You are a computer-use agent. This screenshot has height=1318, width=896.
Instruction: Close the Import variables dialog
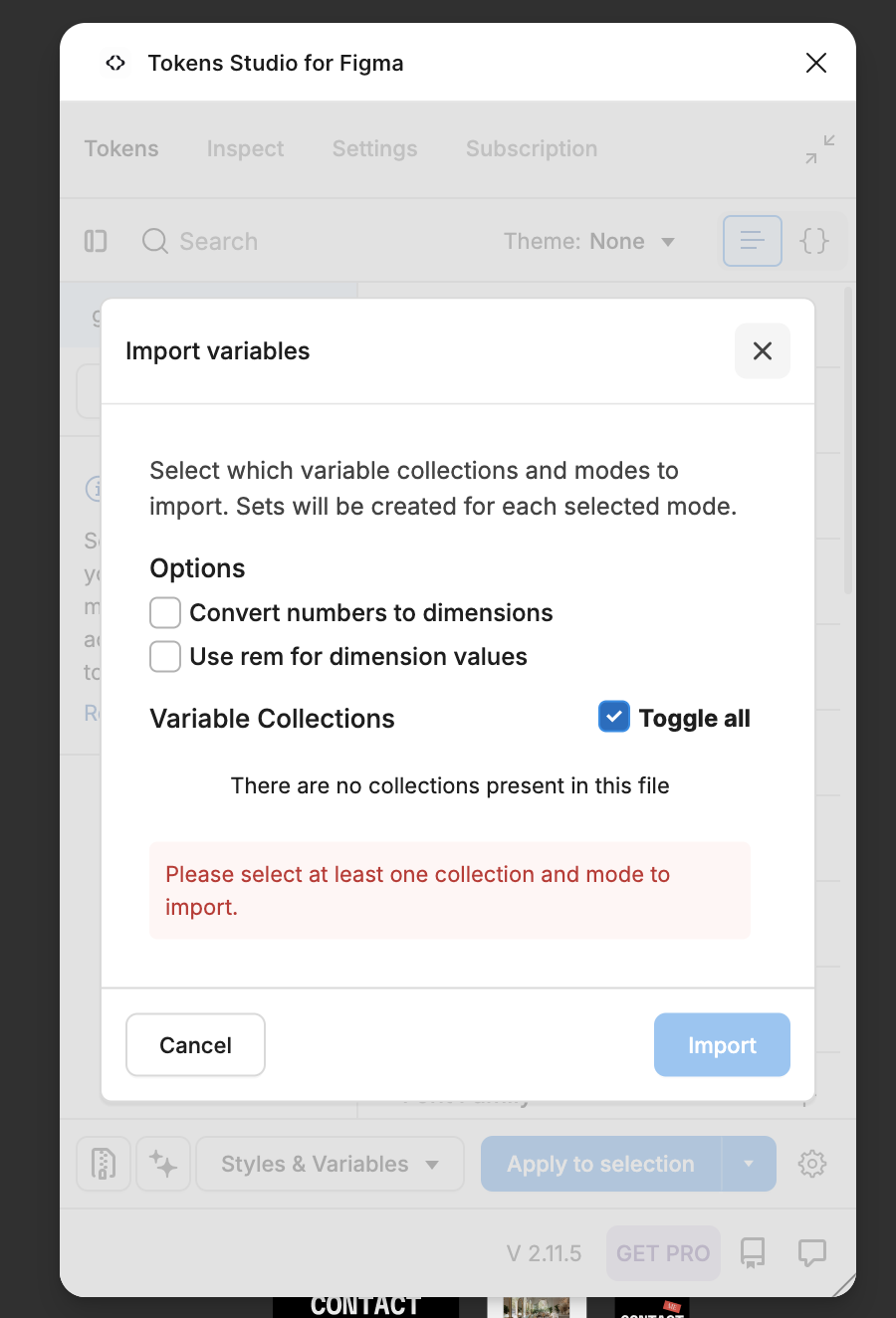[762, 350]
